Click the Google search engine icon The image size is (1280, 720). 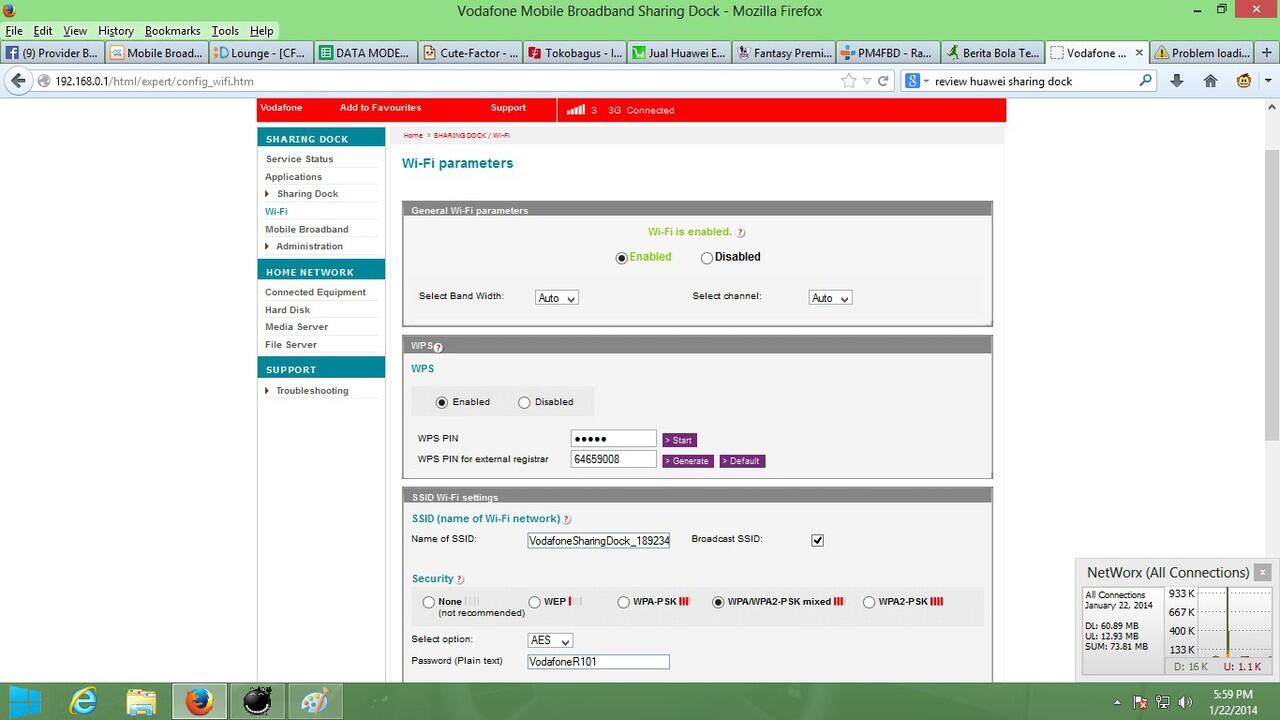point(912,81)
